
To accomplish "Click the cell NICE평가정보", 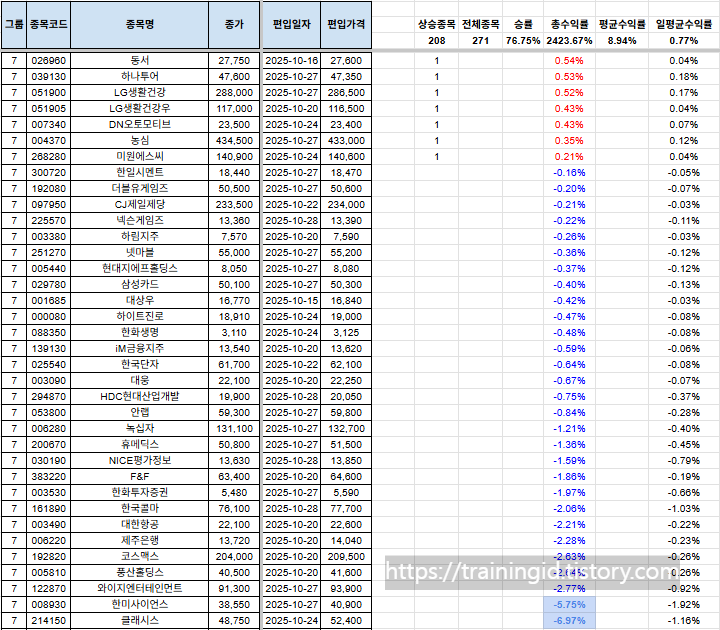I will pyautogui.click(x=140, y=461).
